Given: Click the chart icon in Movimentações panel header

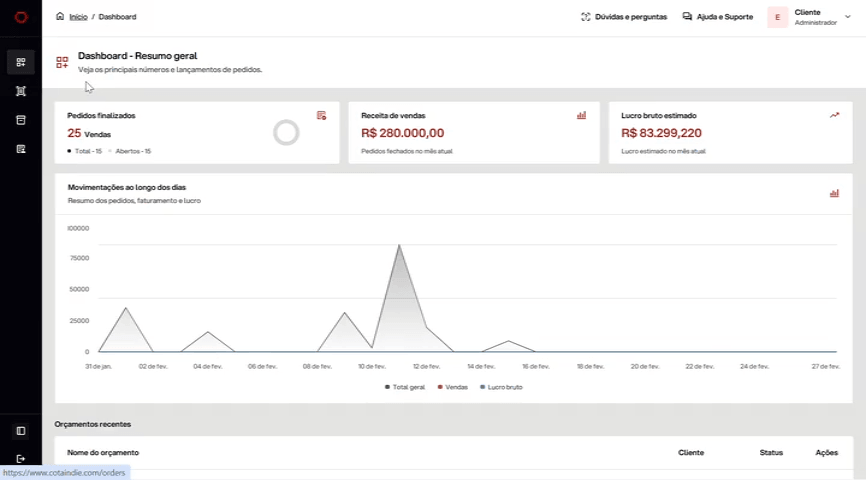Looking at the screenshot, I should click(835, 193).
